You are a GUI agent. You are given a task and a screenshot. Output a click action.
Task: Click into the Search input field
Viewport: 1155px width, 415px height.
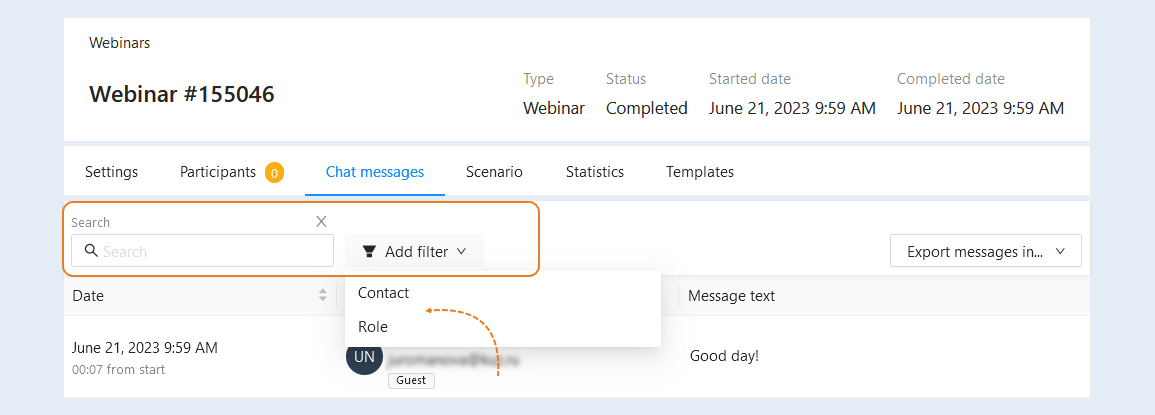(x=203, y=251)
